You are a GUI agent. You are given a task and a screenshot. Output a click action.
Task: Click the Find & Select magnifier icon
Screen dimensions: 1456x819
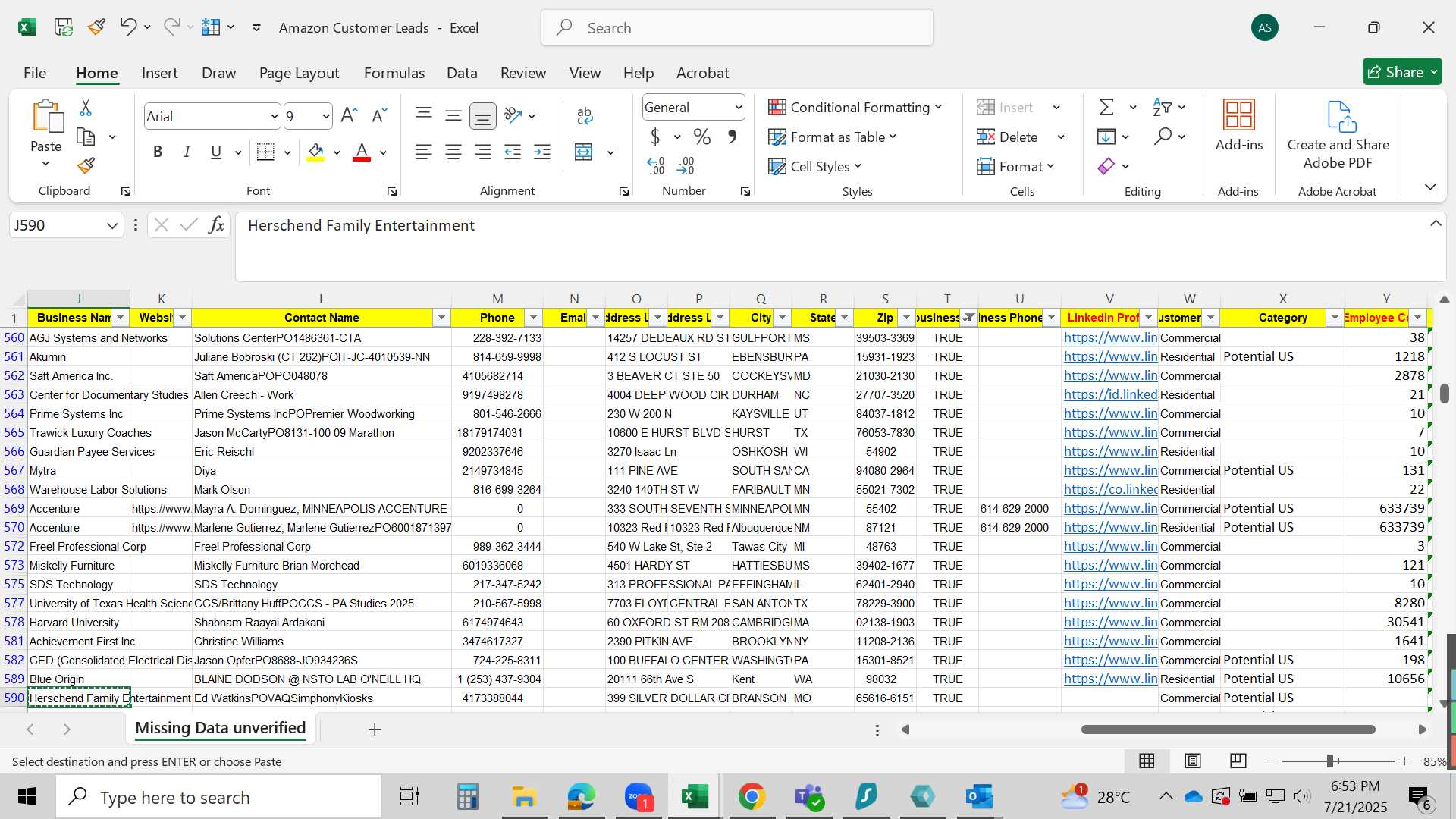point(1163,136)
